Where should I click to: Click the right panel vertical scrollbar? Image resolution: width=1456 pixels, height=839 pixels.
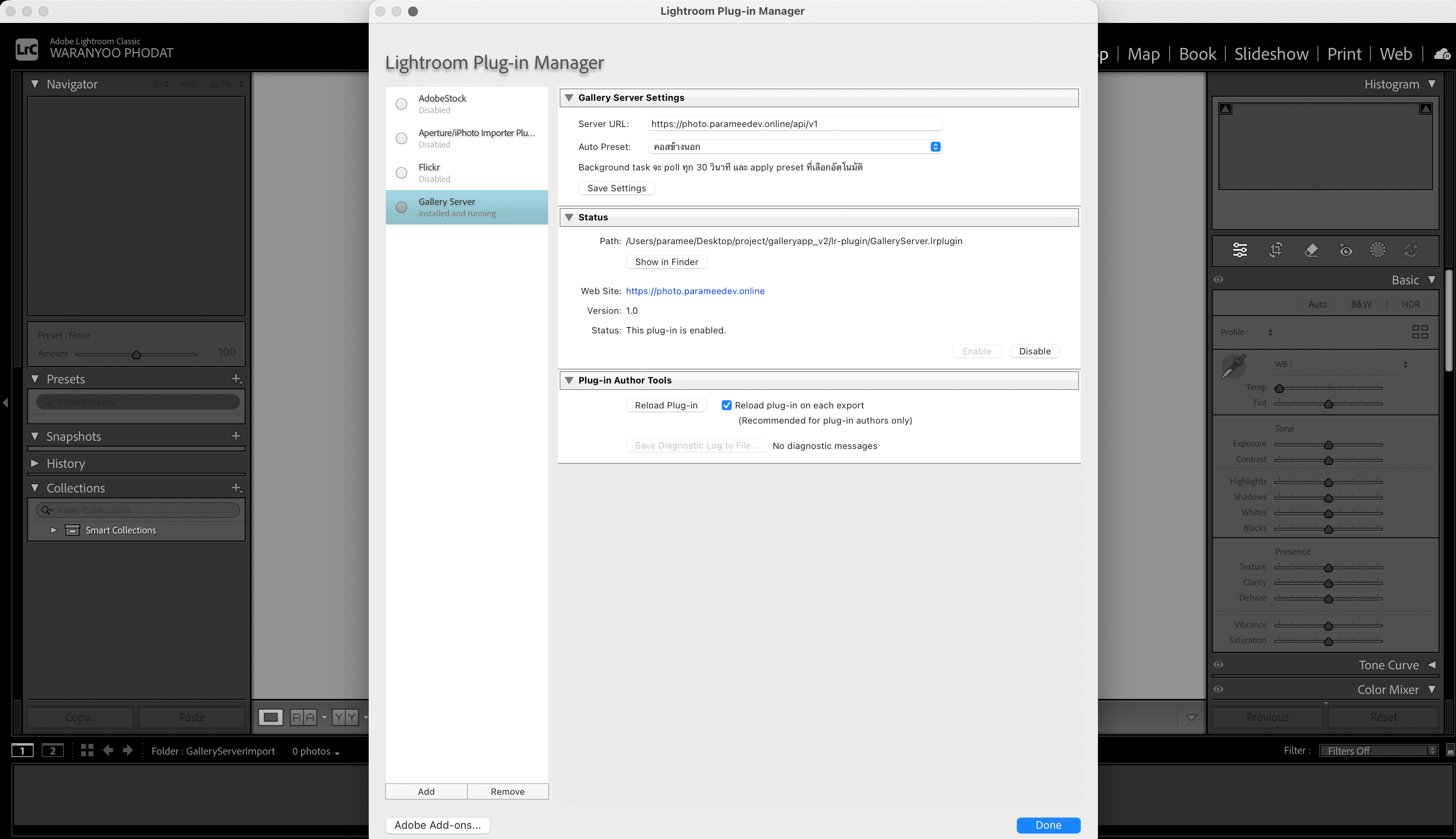coord(1450,320)
